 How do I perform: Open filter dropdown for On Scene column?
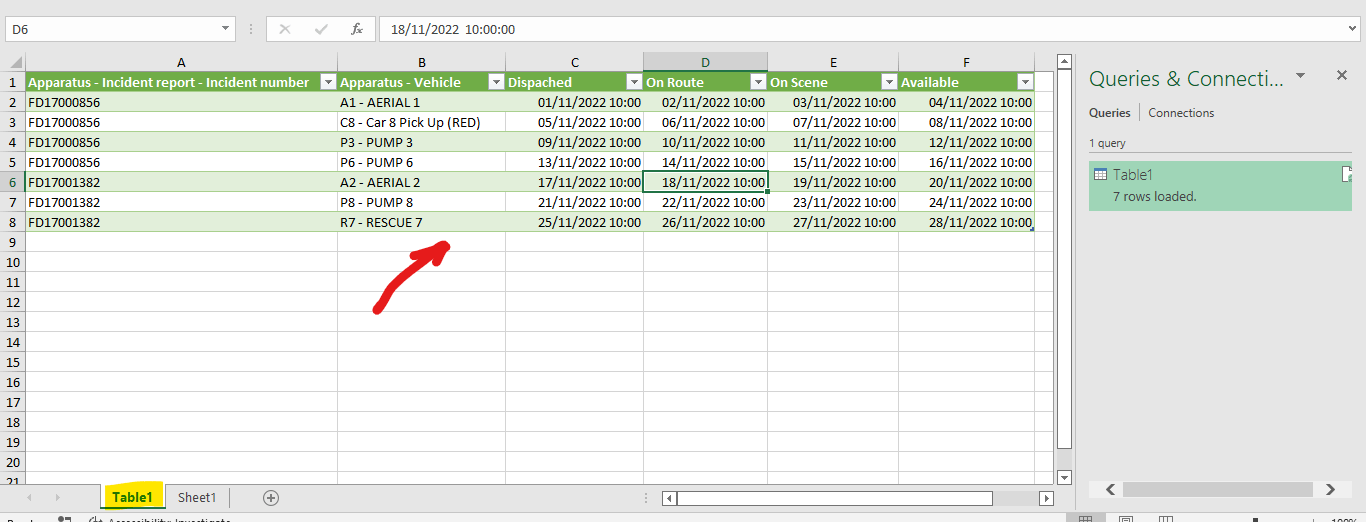point(888,82)
